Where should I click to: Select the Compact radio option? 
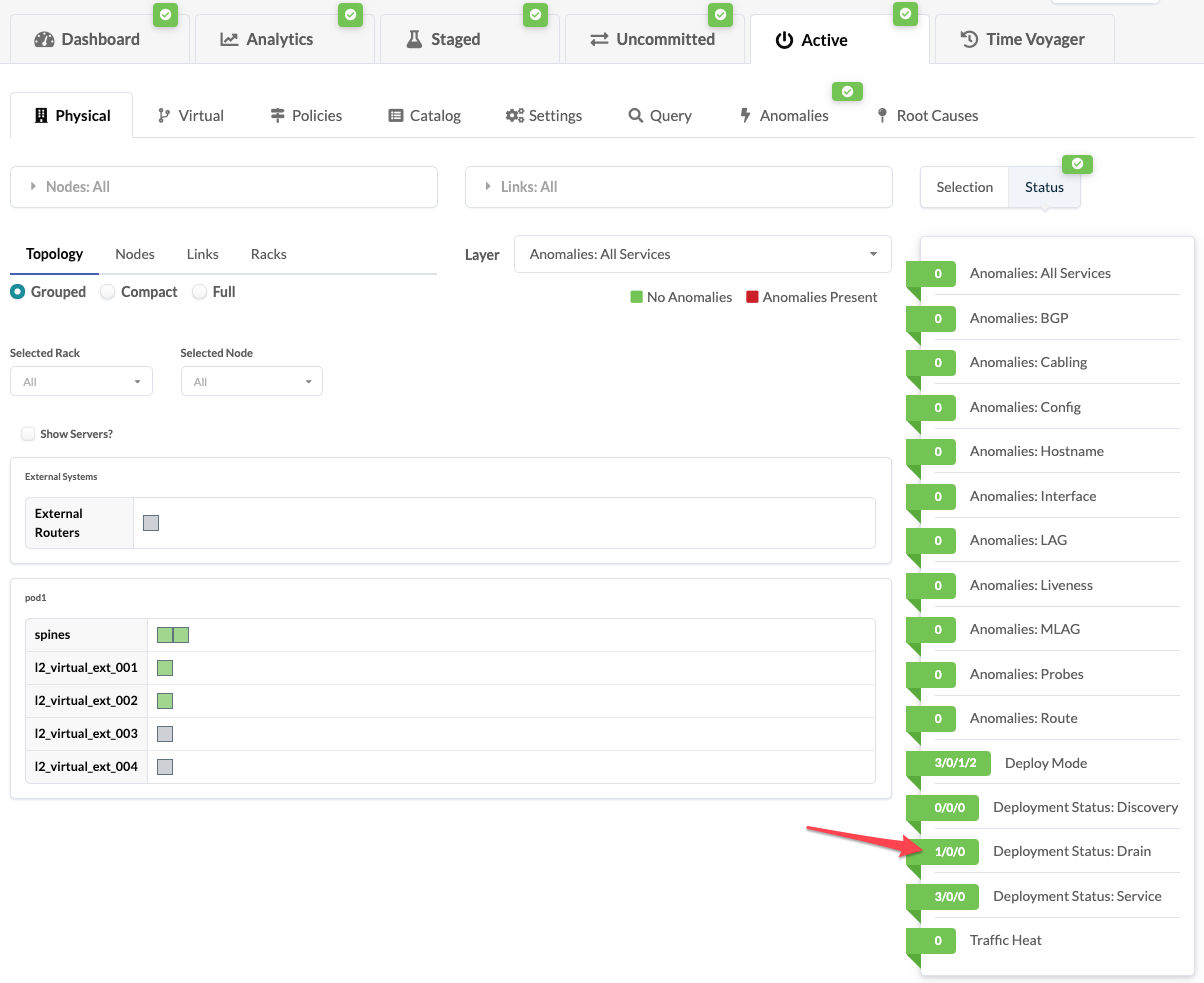coord(108,292)
